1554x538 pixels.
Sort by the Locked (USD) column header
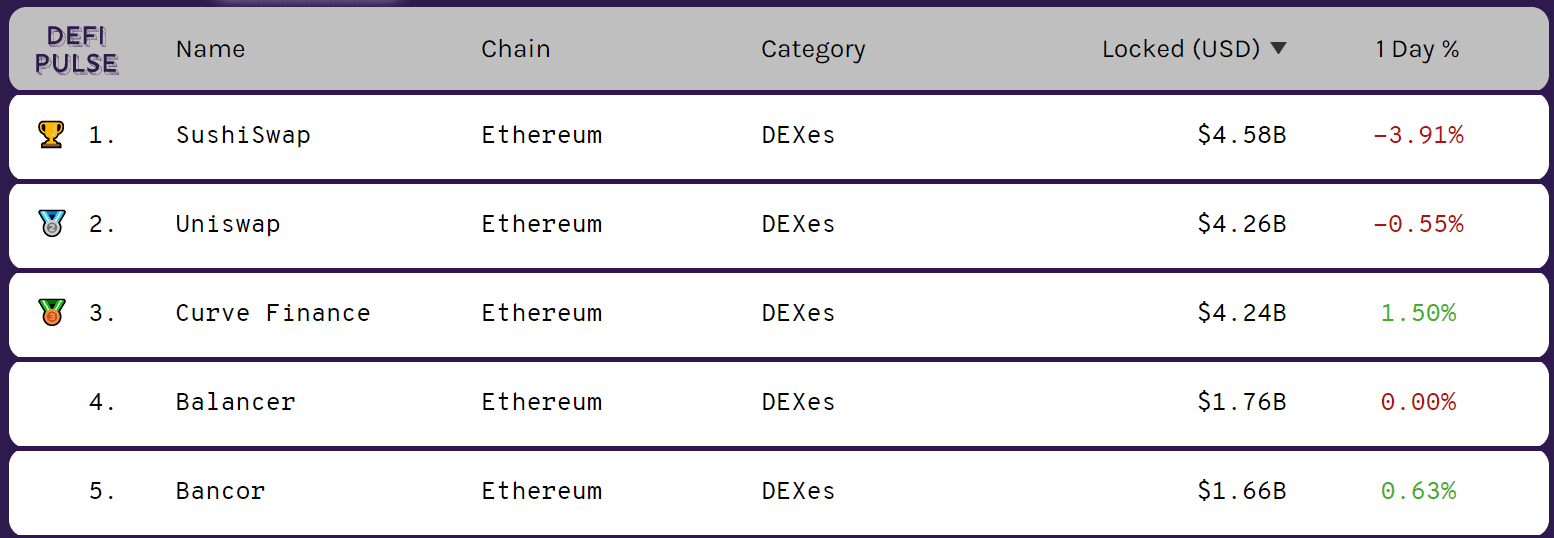coord(1181,49)
